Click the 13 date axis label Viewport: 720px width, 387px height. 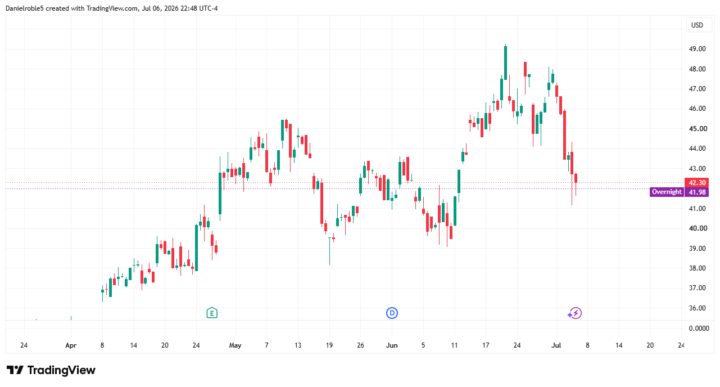coord(298,345)
